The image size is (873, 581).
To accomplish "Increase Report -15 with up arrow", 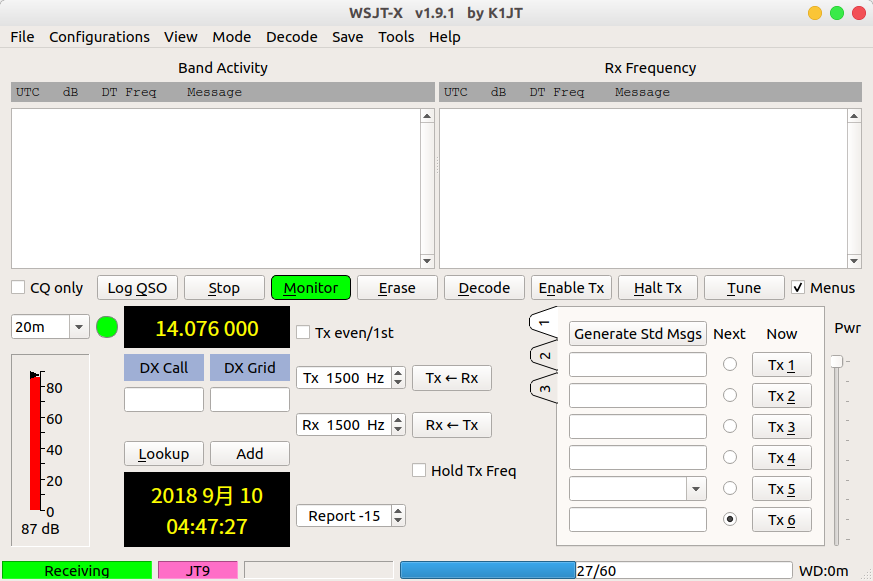I will click(x=398, y=510).
